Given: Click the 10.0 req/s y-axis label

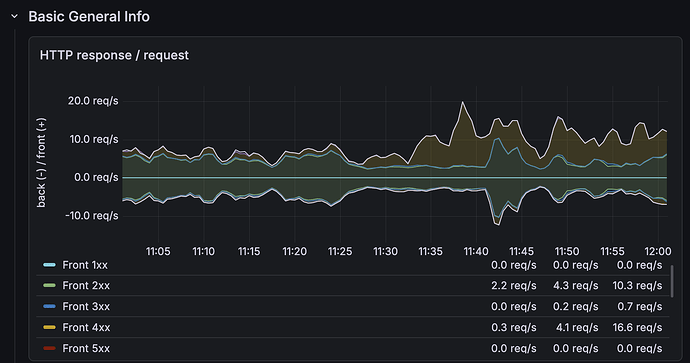Looking at the screenshot, I should 94,139.
